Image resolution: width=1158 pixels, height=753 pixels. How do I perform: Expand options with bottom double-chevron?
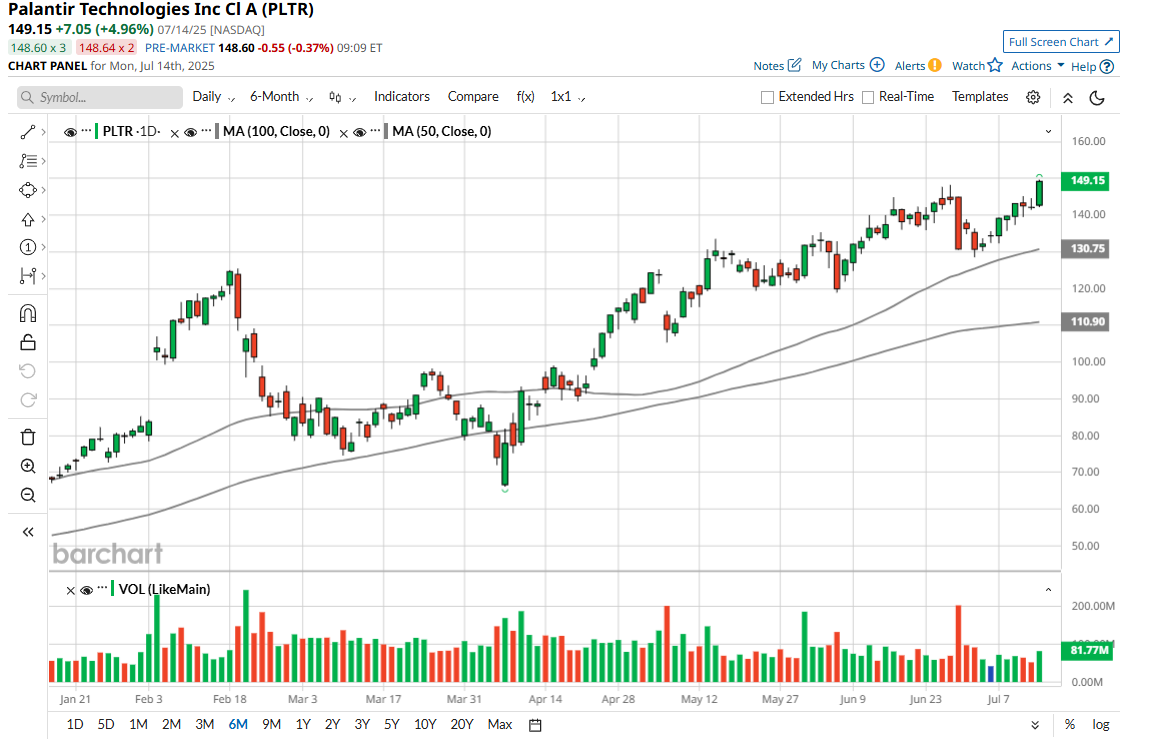[1035, 725]
